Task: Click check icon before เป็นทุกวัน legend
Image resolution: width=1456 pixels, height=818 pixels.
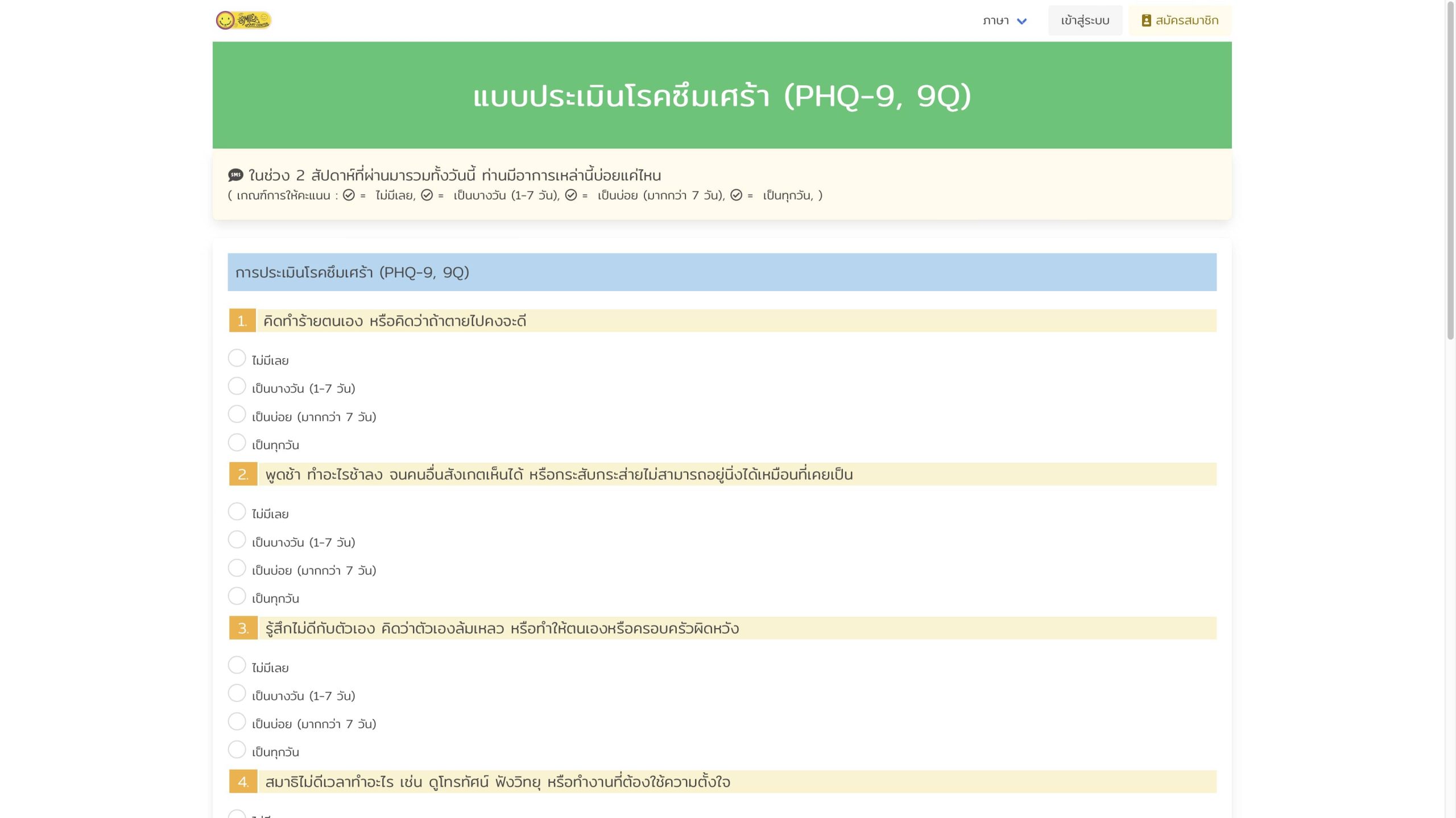Action: coord(736,195)
